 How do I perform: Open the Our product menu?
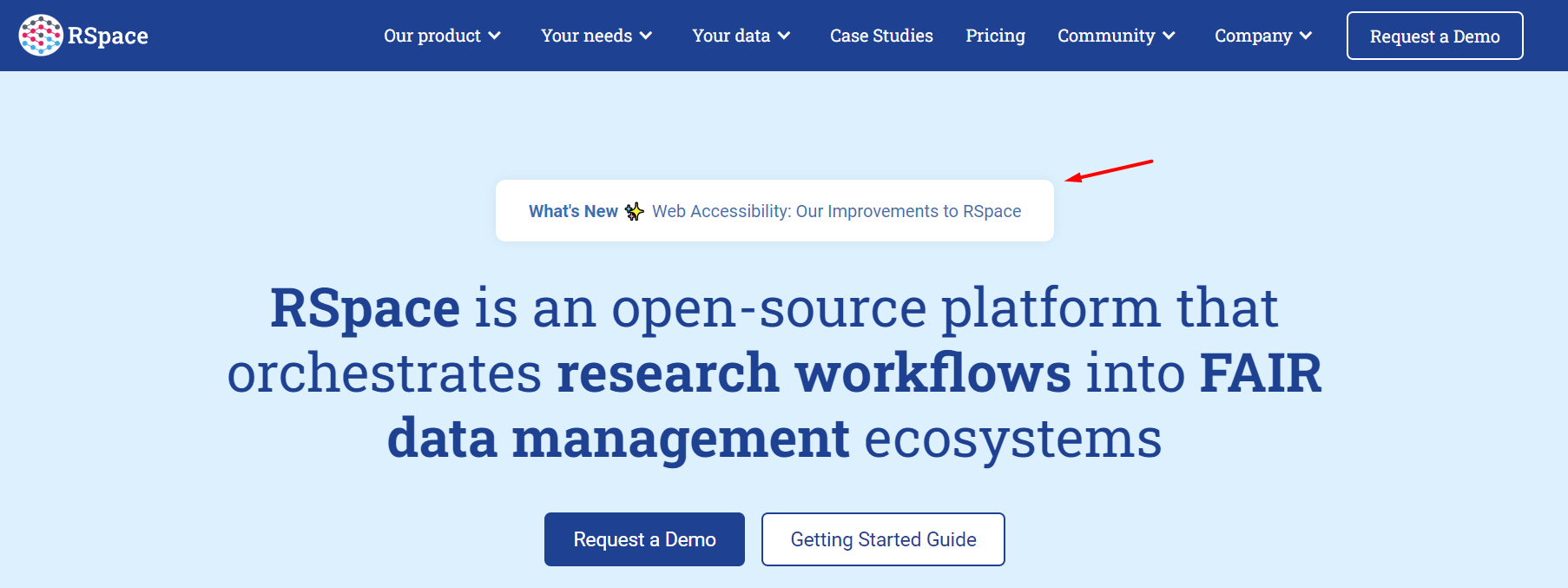(432, 36)
